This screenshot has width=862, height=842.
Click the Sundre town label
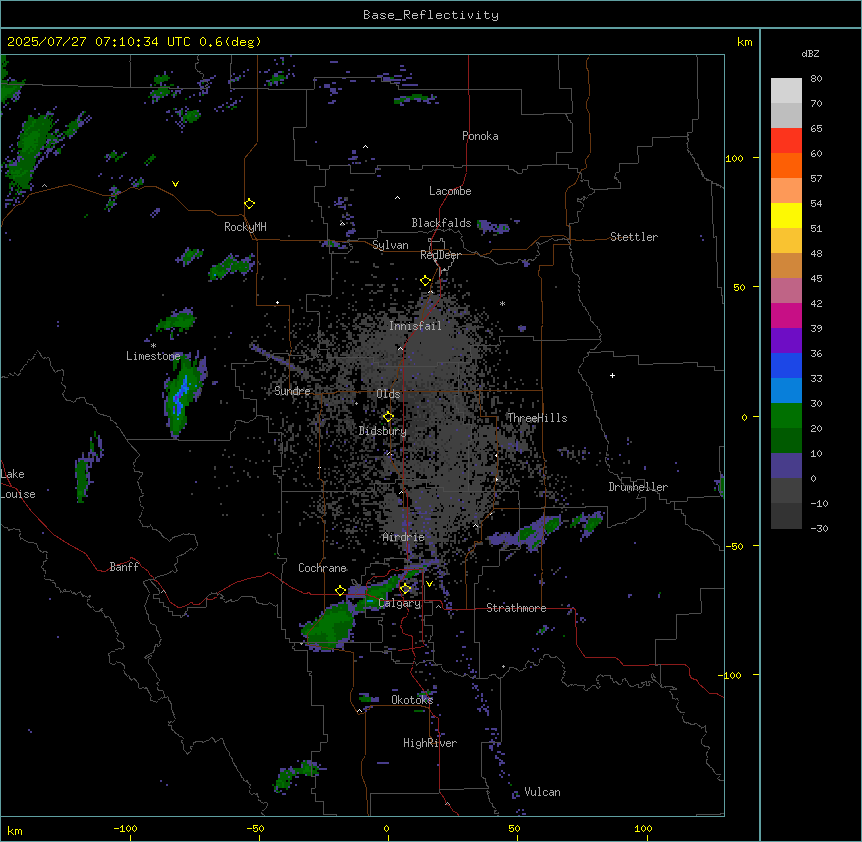tap(292, 391)
